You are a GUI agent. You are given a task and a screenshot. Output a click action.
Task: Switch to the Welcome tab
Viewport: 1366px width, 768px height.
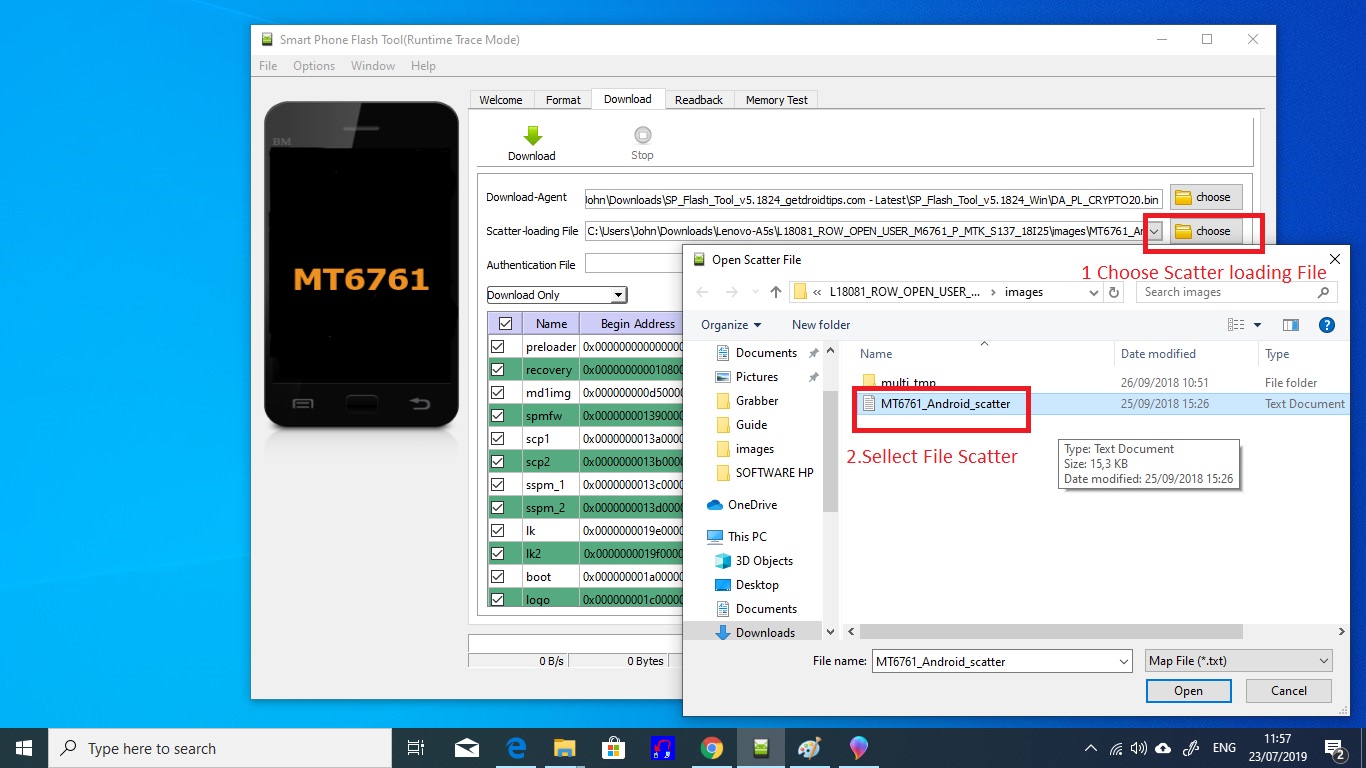(501, 100)
